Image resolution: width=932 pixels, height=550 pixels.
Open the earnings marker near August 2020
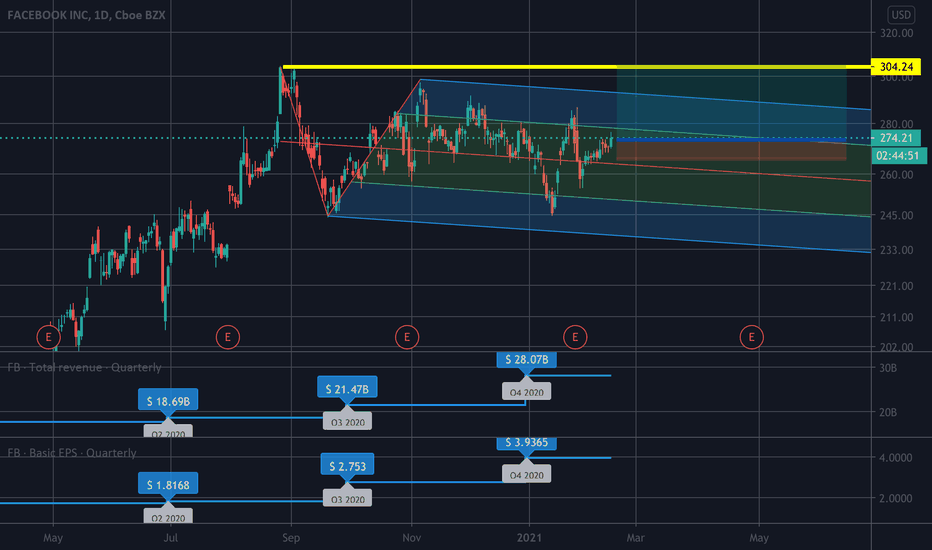tap(228, 337)
